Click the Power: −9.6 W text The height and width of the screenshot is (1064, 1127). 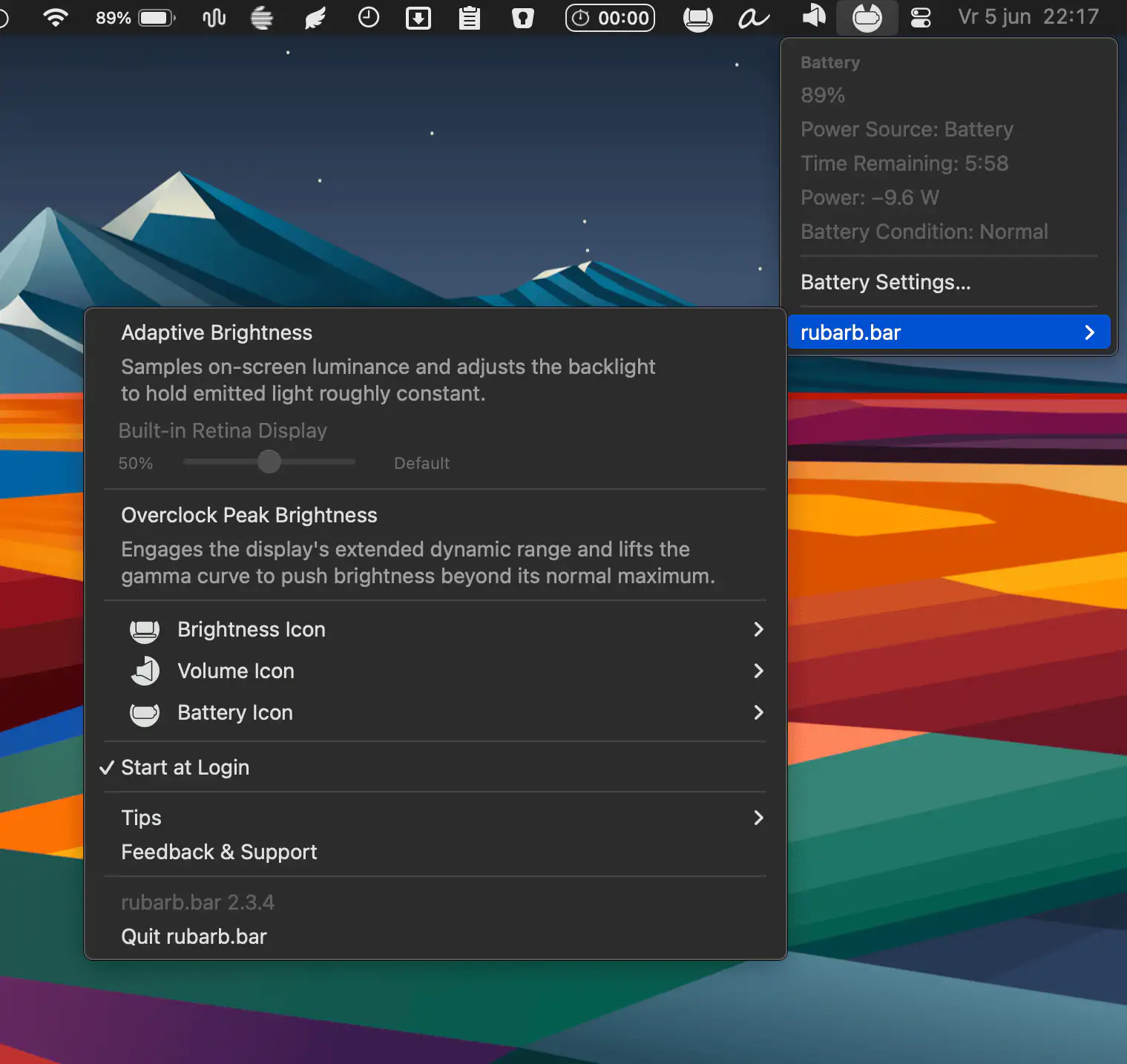[x=870, y=197]
